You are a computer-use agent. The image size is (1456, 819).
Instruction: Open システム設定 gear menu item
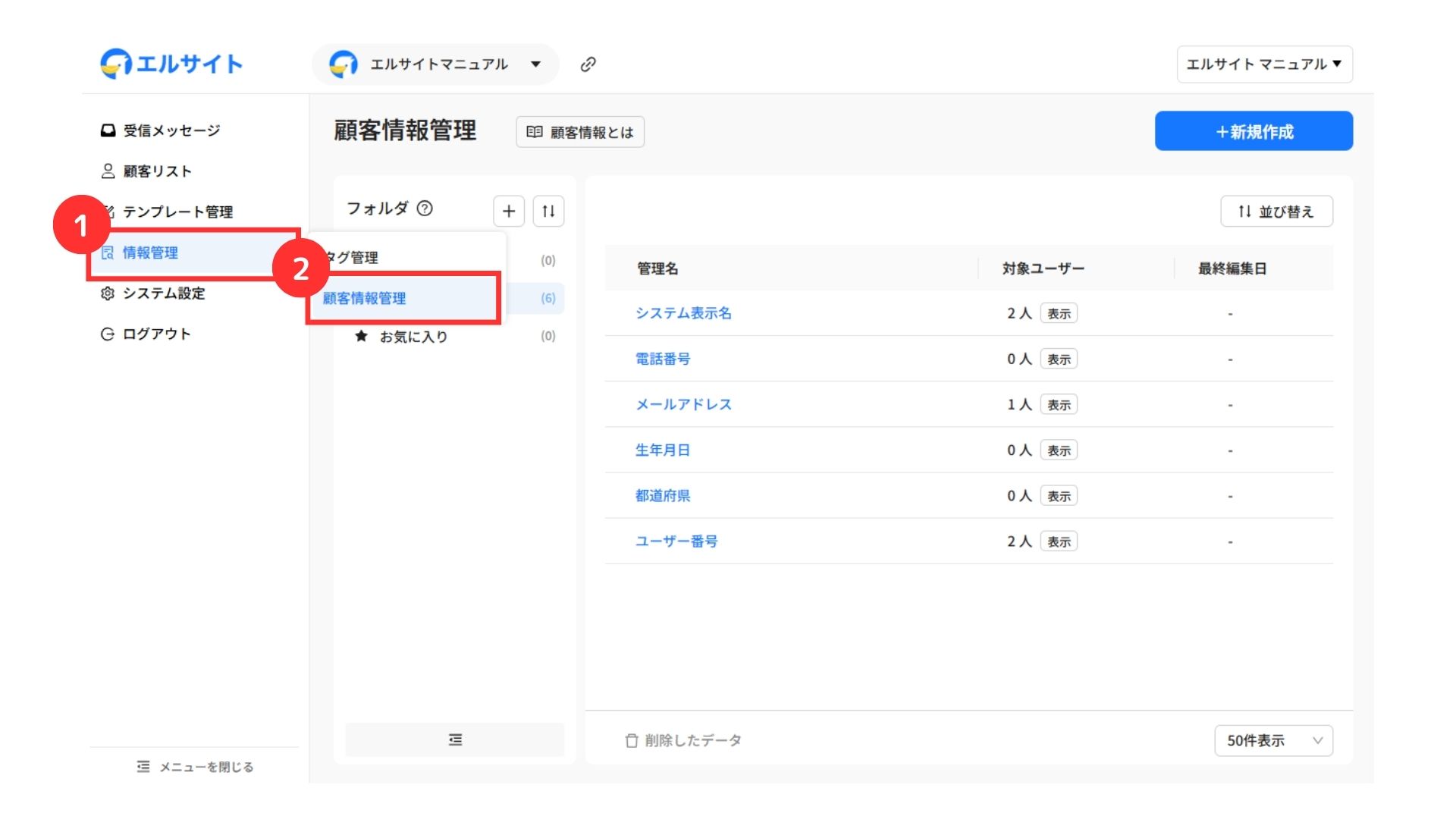coord(163,293)
